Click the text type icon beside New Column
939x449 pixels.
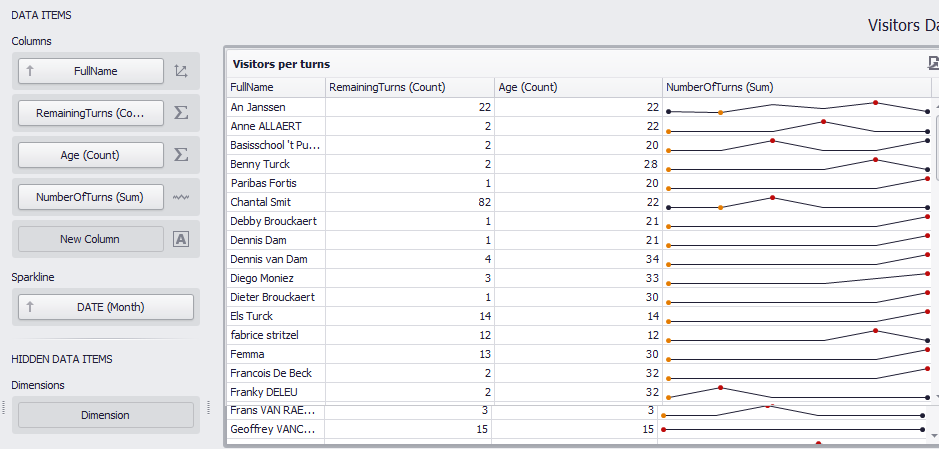click(181, 239)
